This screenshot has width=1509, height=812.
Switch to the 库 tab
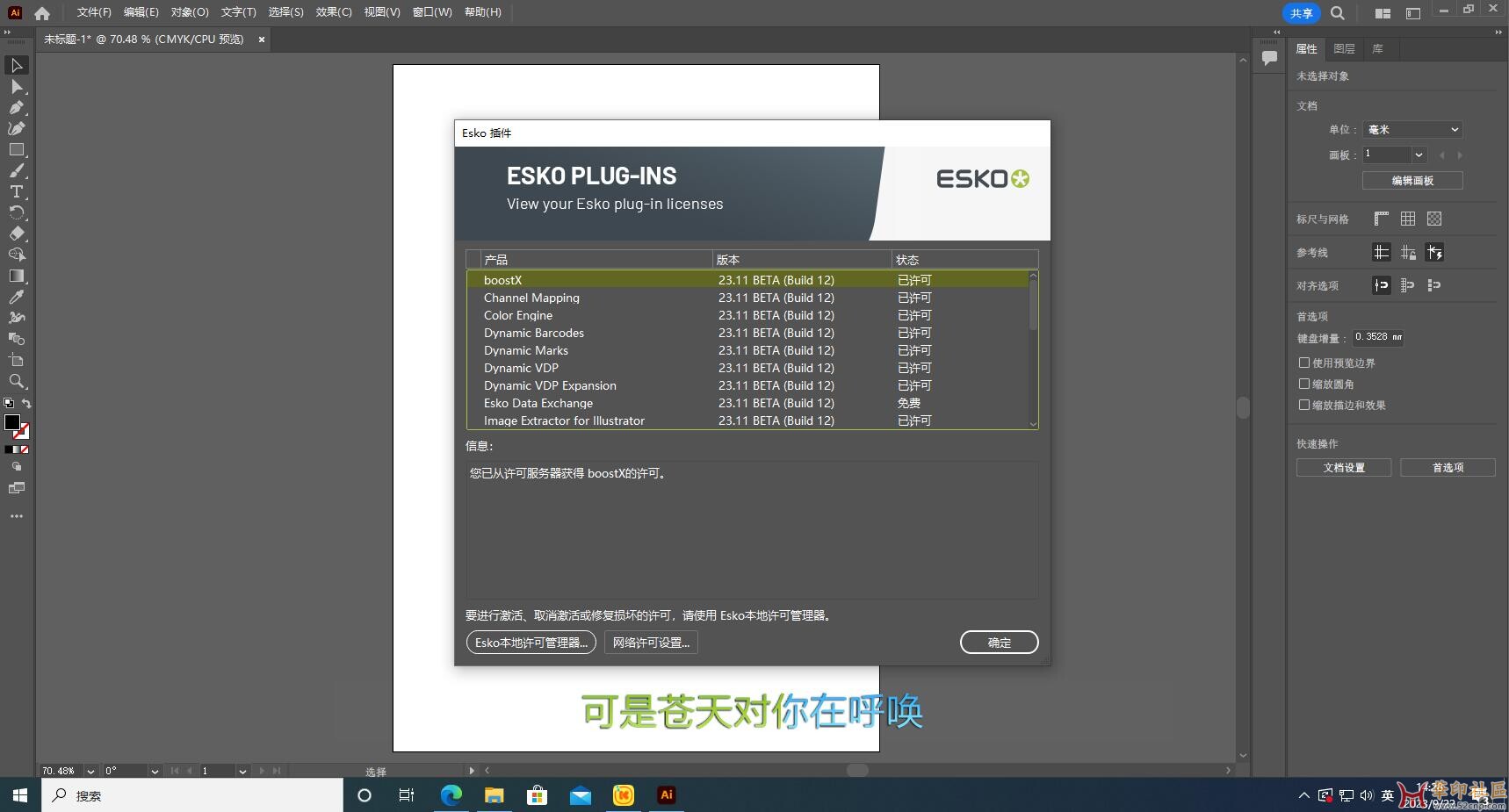tap(1378, 49)
